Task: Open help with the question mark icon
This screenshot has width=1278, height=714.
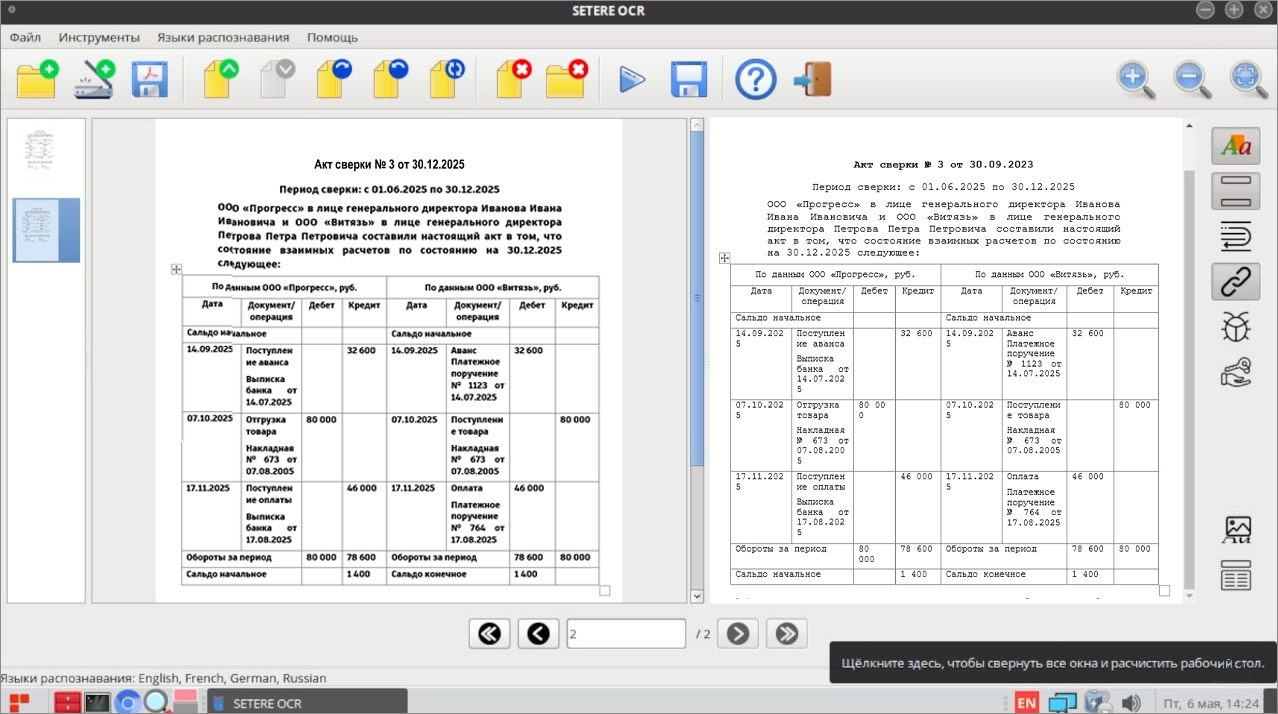Action: [755, 79]
